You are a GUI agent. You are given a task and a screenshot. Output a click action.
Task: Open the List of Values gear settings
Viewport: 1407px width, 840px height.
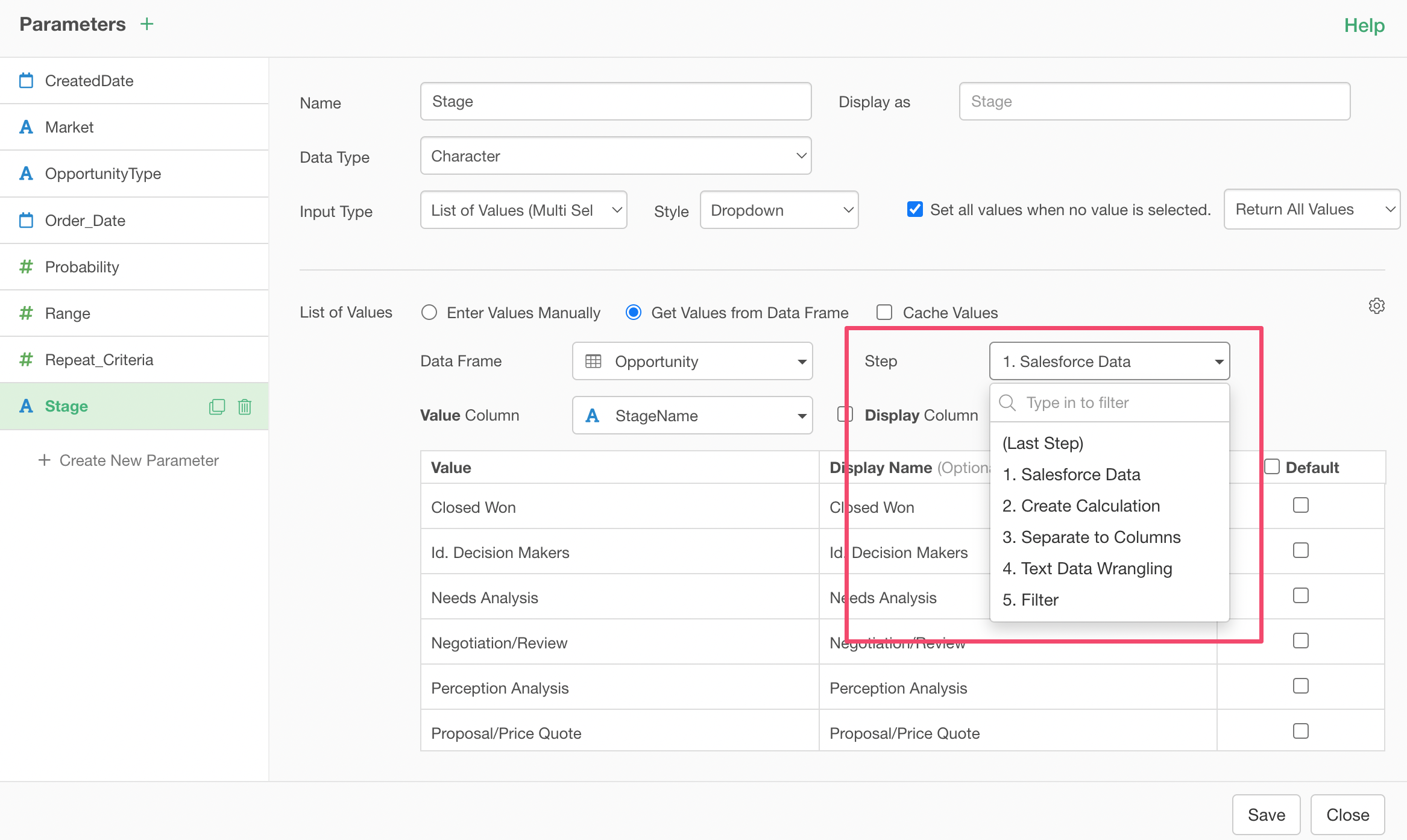tap(1376, 306)
